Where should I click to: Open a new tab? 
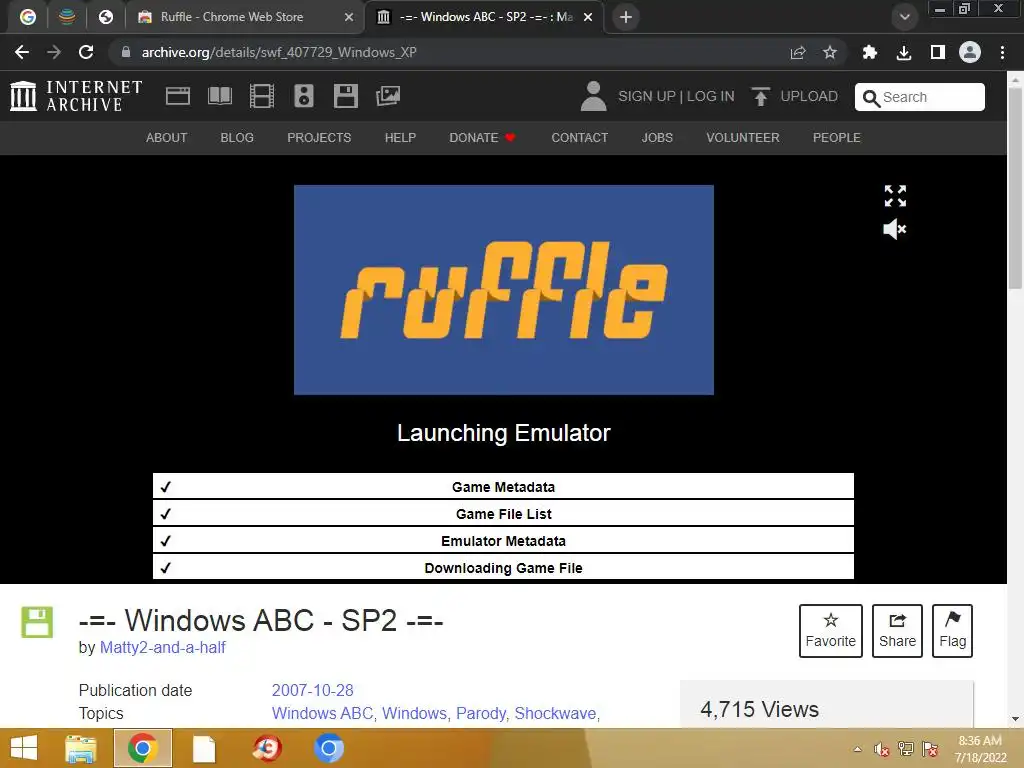click(x=626, y=17)
